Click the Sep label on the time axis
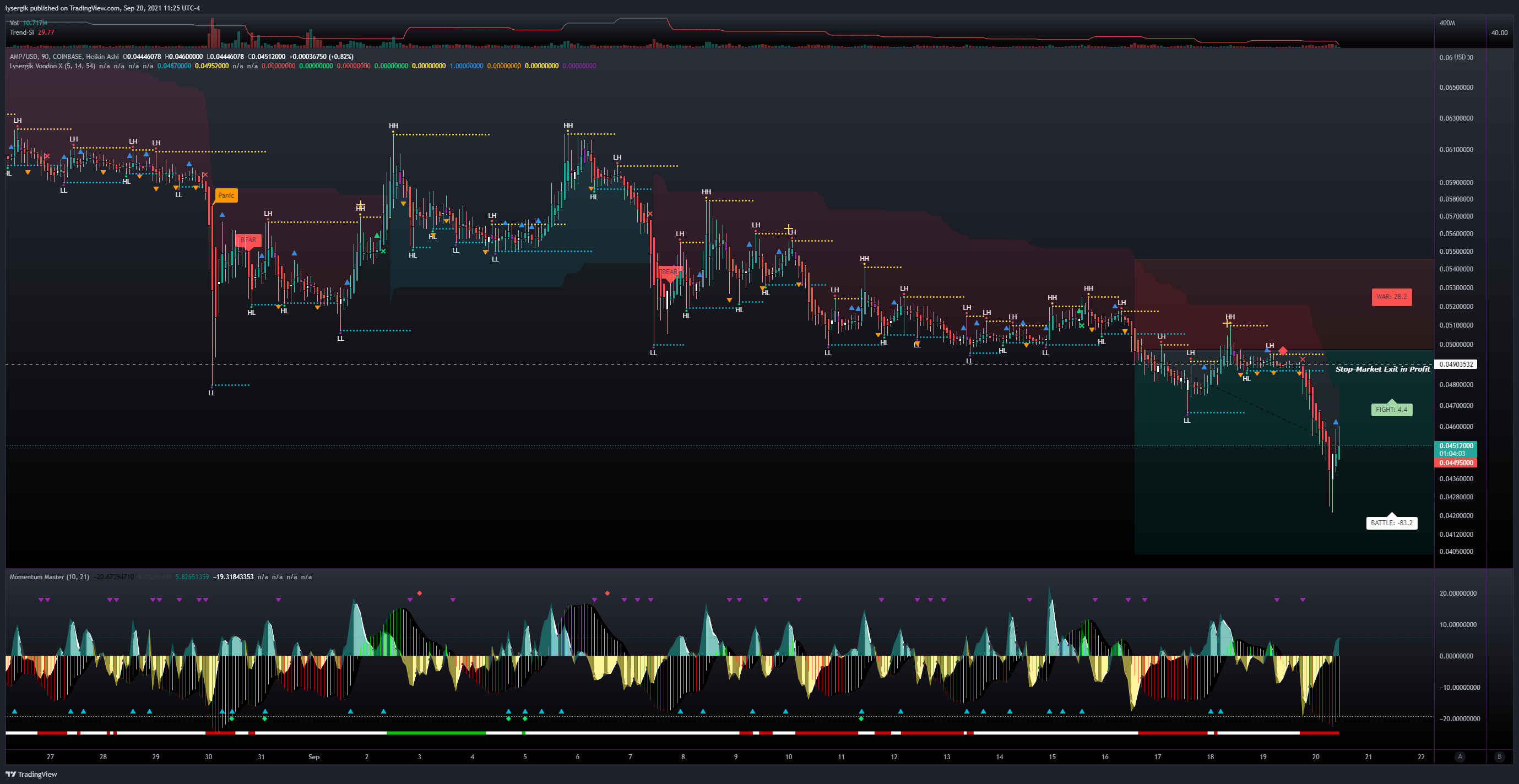Viewport: 1519px width, 784px height. (314, 757)
